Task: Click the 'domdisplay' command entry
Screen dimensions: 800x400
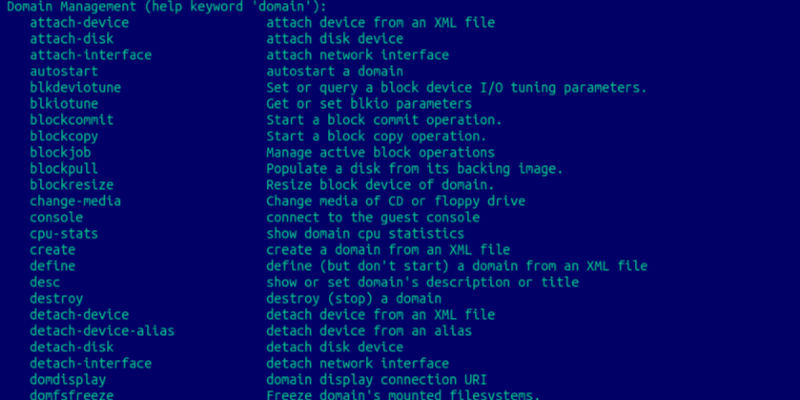Action: [x=68, y=380]
